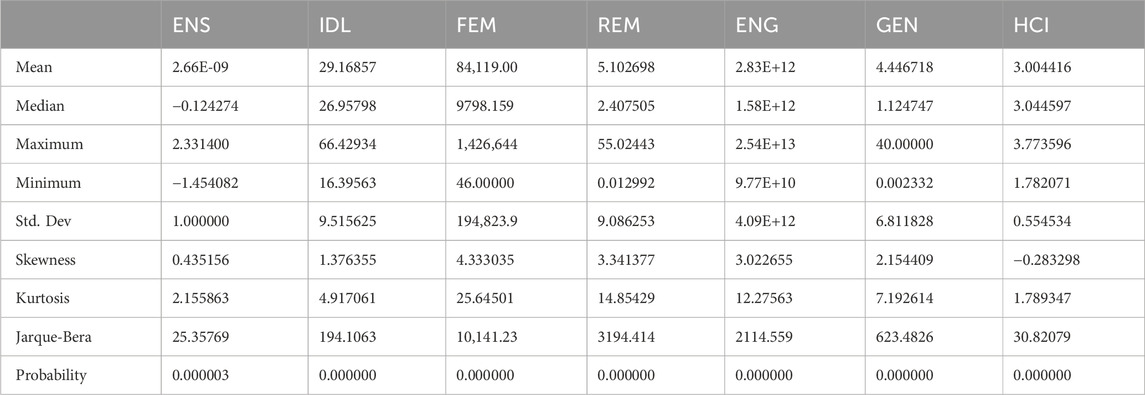Click the ENG column header
1145x395 pixels.
(x=757, y=26)
